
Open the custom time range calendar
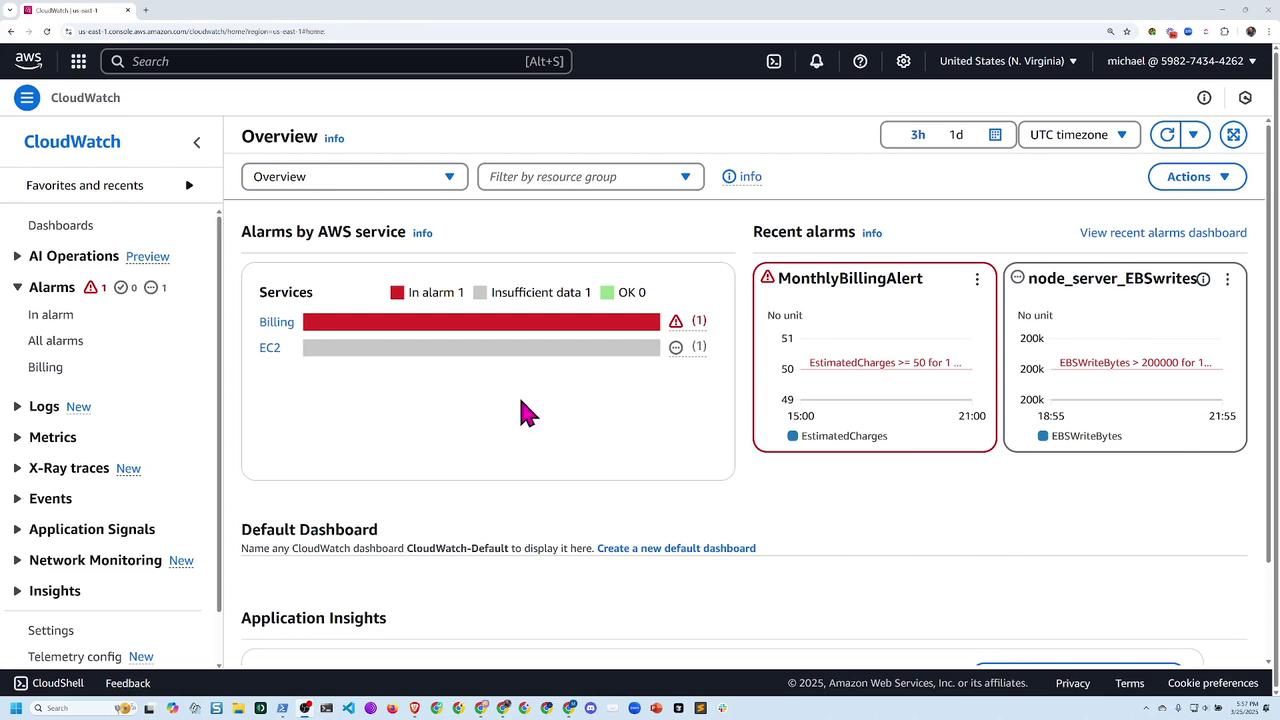(995, 135)
